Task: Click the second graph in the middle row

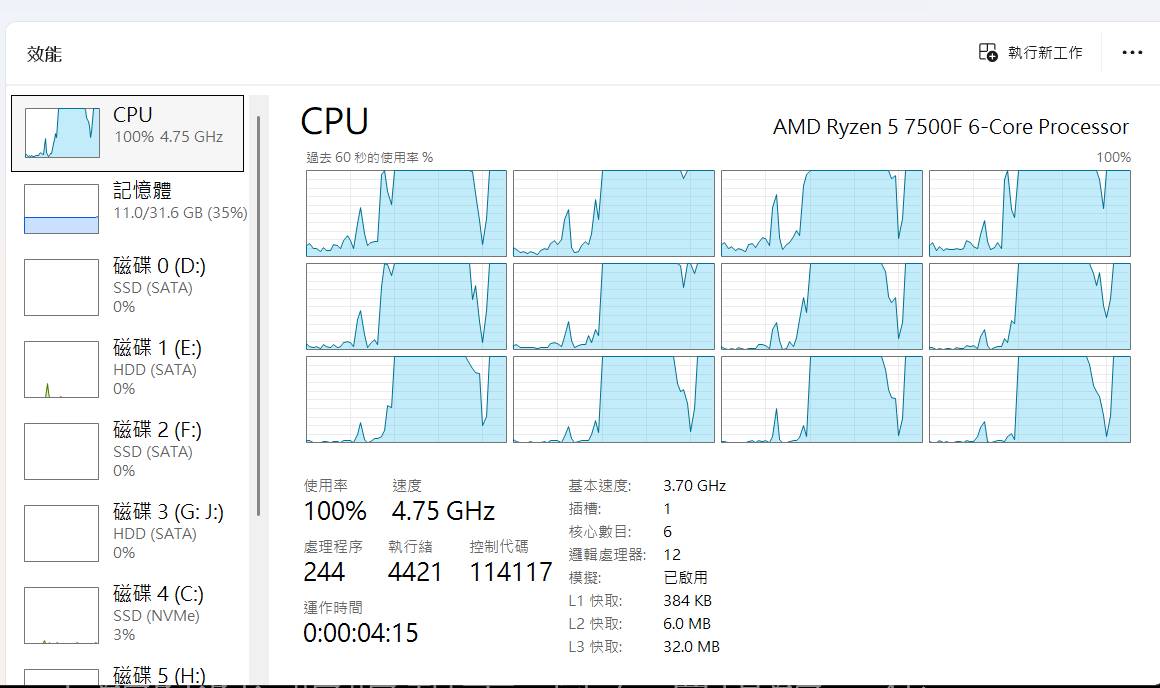Action: 614,306
